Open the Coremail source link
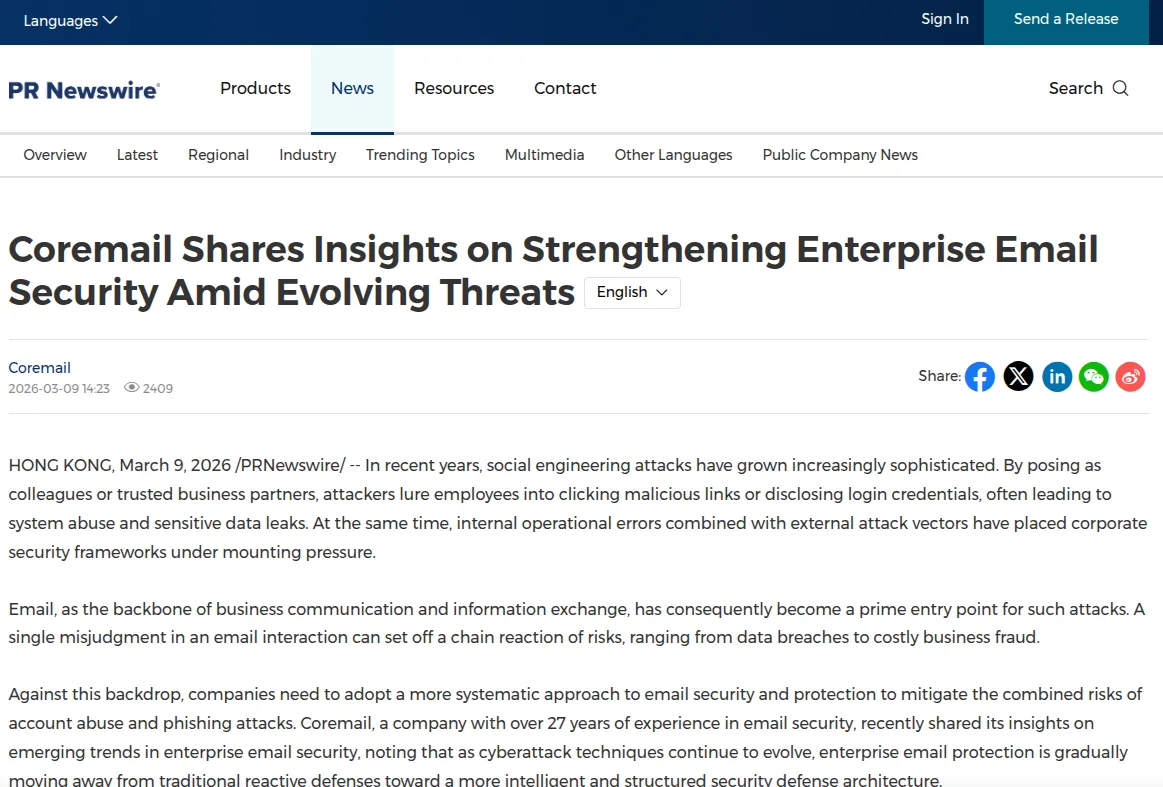 pos(40,367)
